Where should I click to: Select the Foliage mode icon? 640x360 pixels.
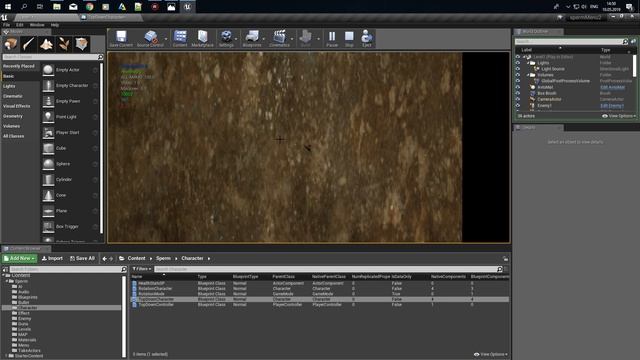pyautogui.click(x=64, y=44)
